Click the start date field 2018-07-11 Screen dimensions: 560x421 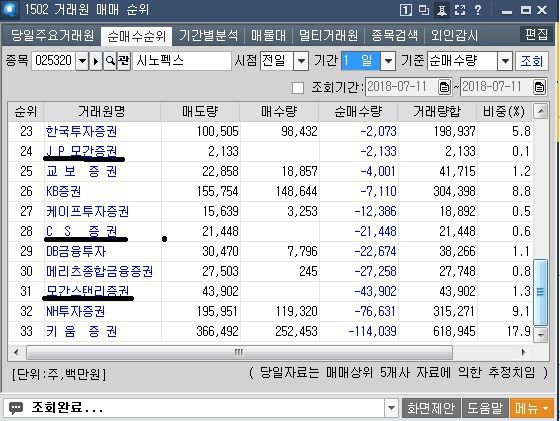(x=401, y=87)
